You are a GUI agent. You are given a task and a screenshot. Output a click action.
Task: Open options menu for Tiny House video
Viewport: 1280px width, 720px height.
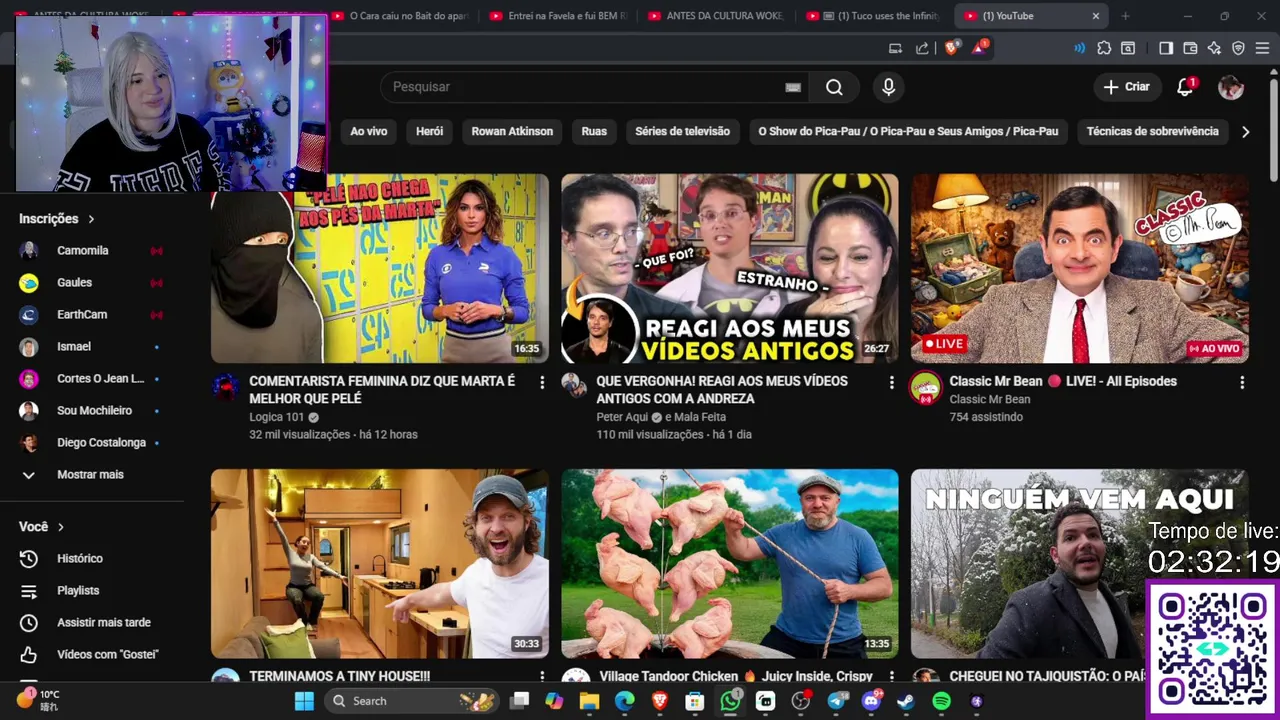pyautogui.click(x=542, y=677)
